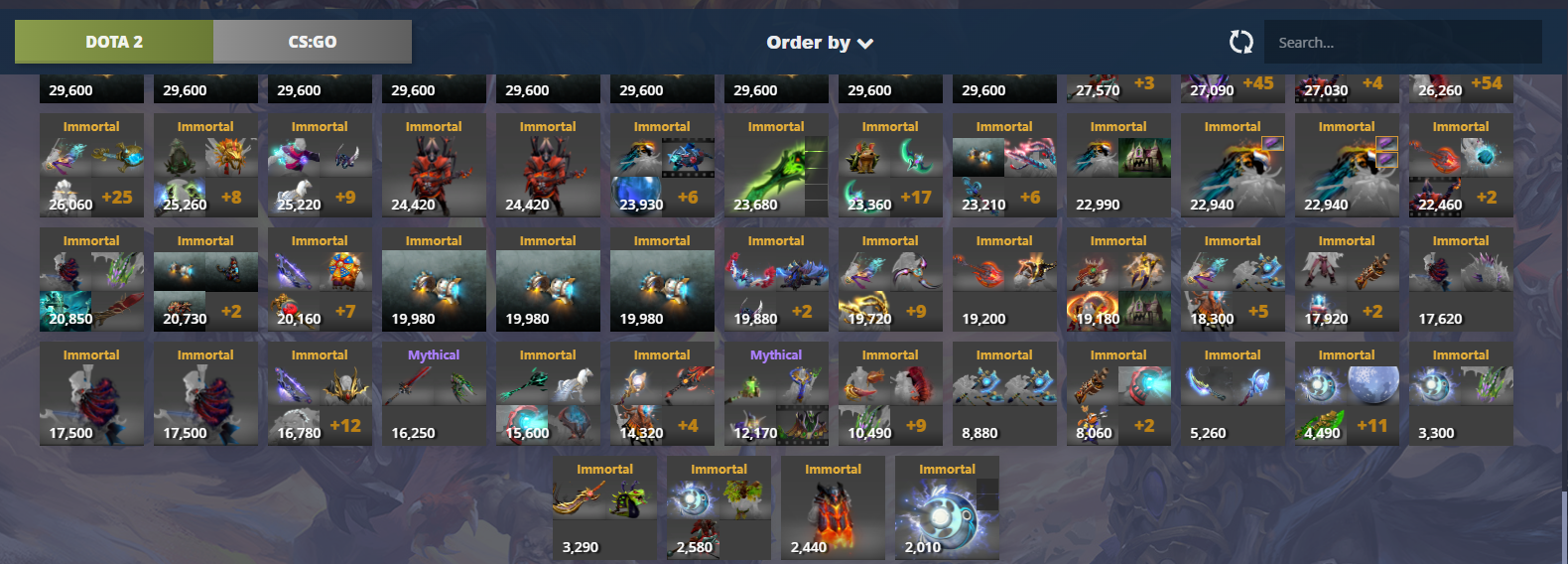Screen dimensions: 1568x564
Task: Pick the Mythical item priced 12,170
Action: point(776,393)
